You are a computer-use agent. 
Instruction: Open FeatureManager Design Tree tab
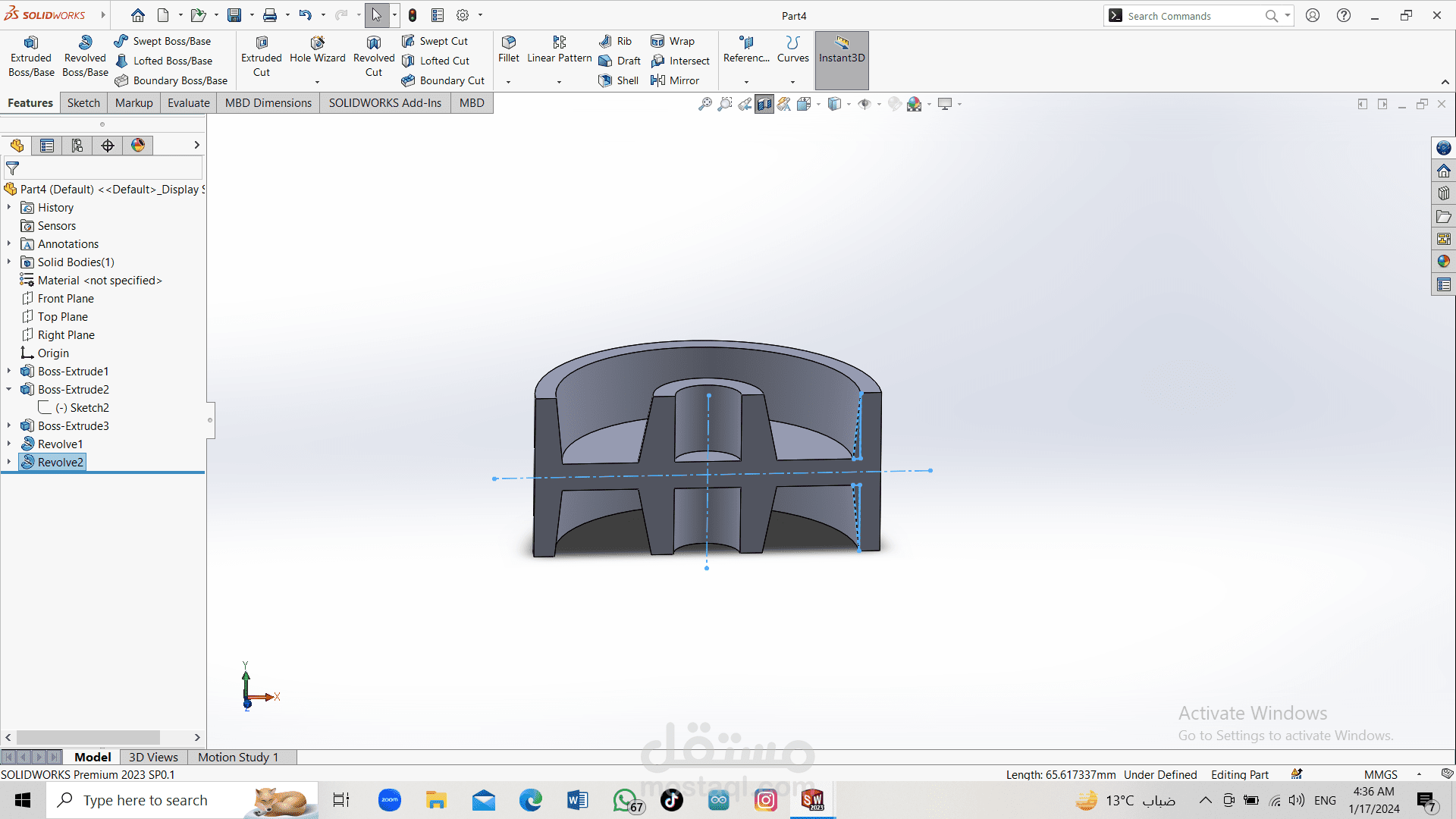(17, 146)
